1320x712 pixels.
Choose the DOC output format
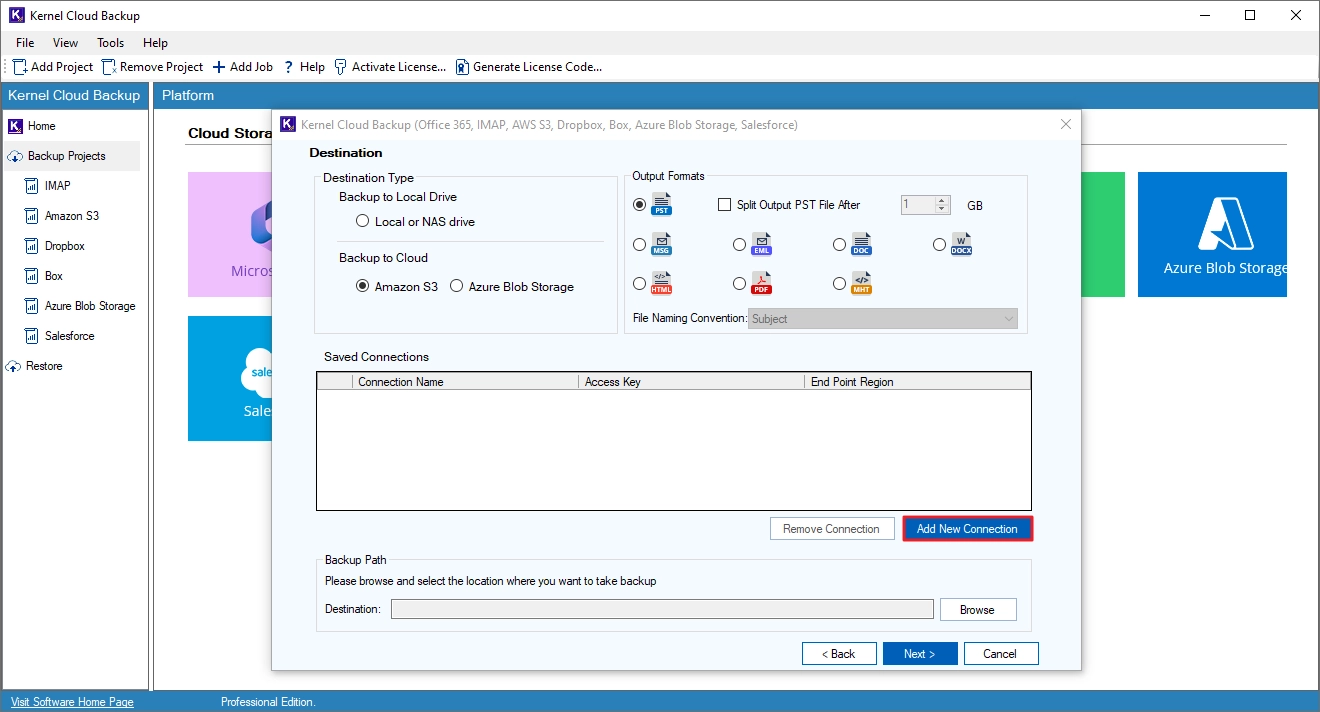click(840, 245)
